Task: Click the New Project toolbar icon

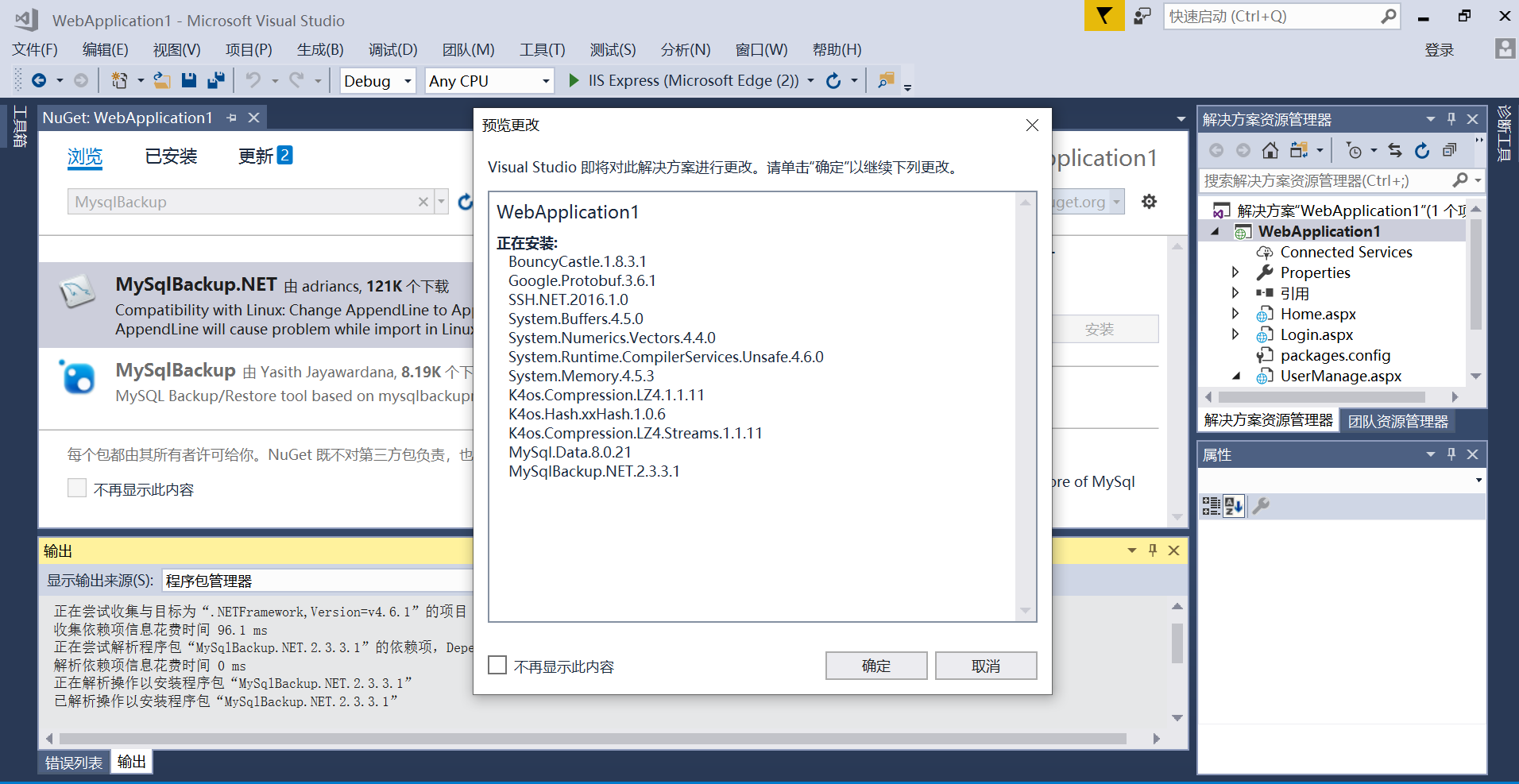Action: 119,80
